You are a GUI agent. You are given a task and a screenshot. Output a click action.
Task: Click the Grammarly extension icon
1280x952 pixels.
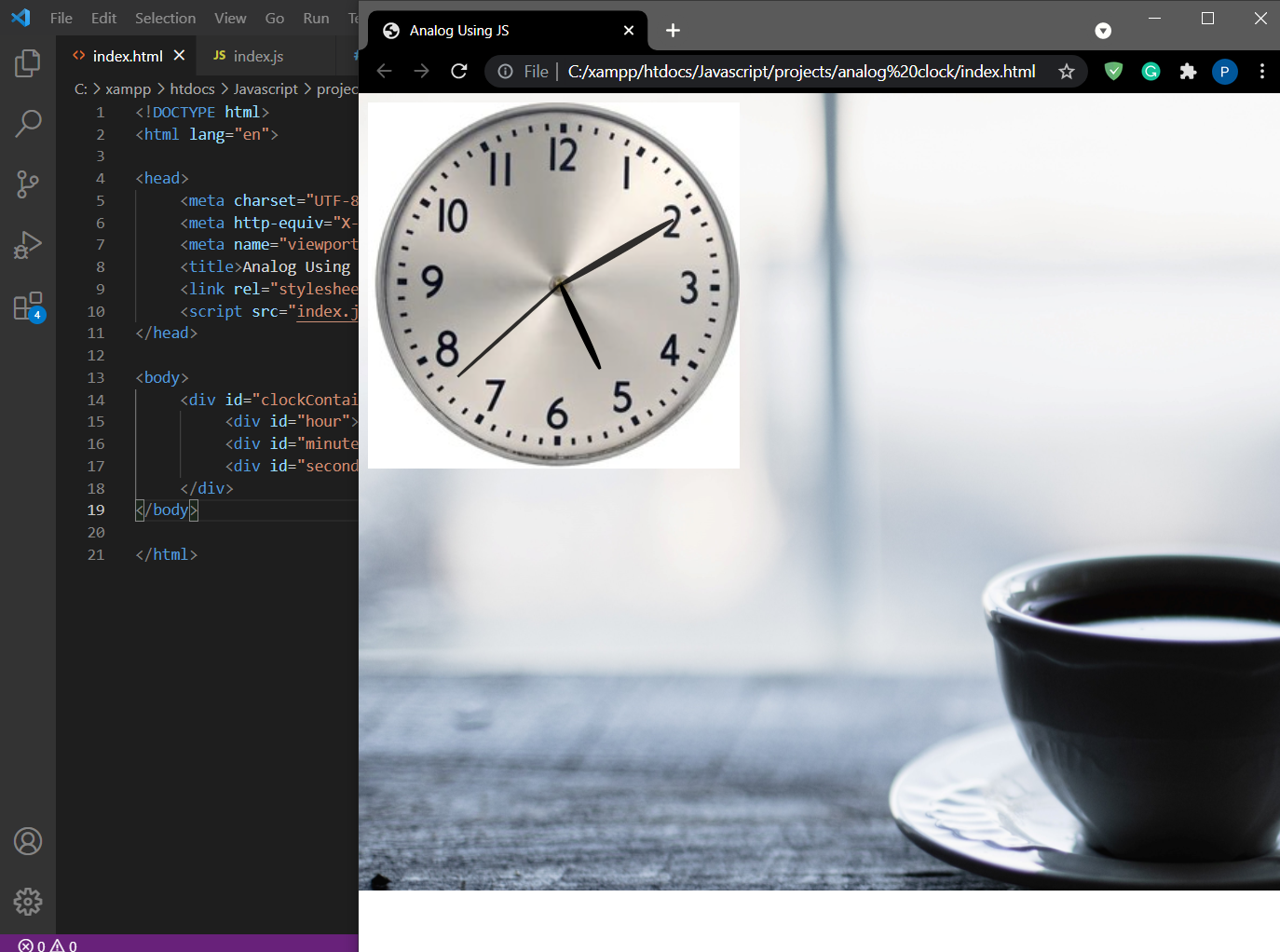1151,72
